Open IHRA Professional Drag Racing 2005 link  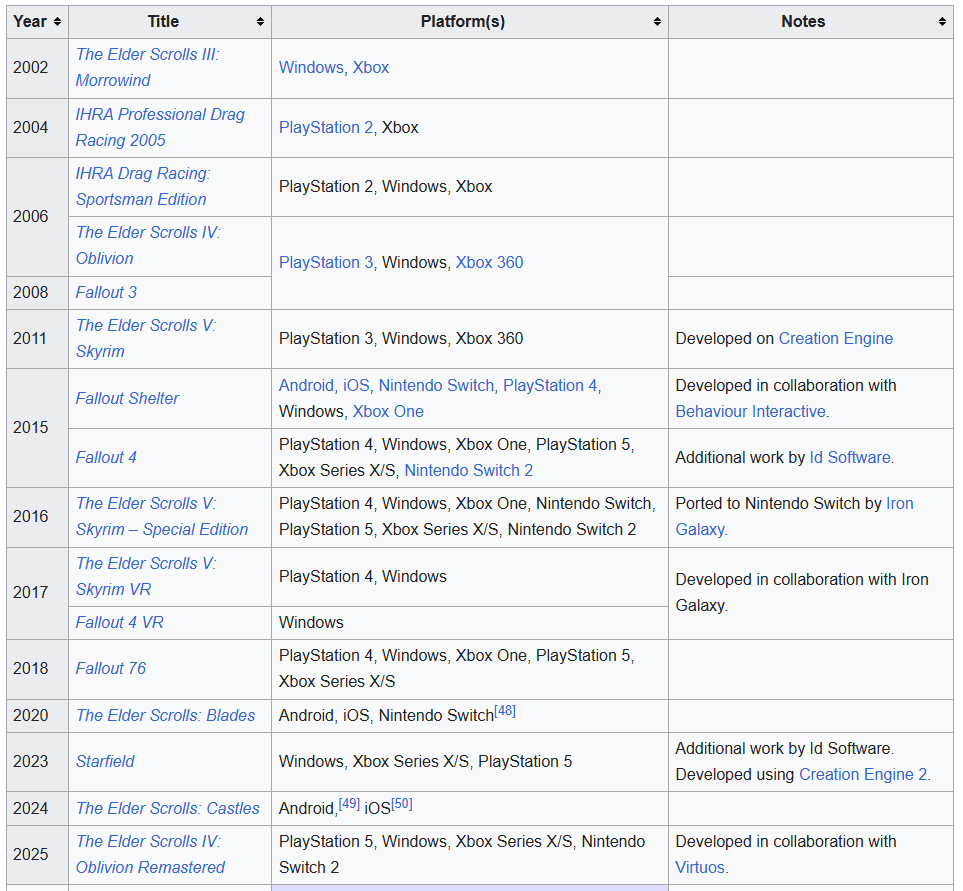click(160, 127)
